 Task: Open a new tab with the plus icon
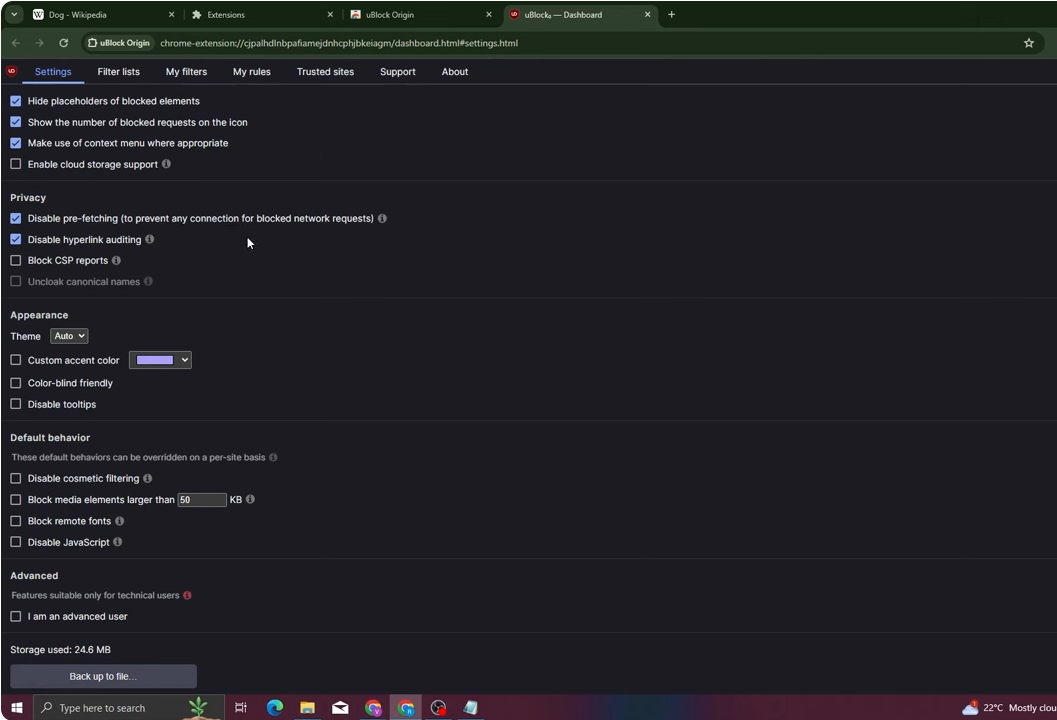pos(671,14)
